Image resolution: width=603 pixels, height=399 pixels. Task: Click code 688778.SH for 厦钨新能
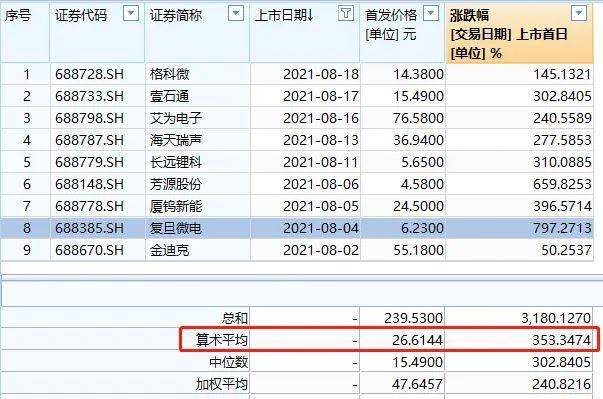click(x=89, y=206)
